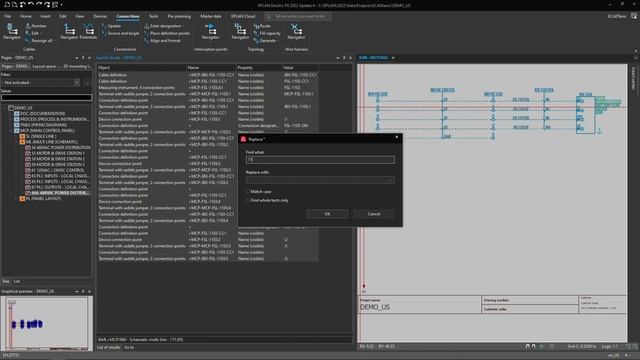Image resolution: width=640 pixels, height=360 pixels.
Task: Open the Generate dropdown in Topology
Action: (265, 40)
